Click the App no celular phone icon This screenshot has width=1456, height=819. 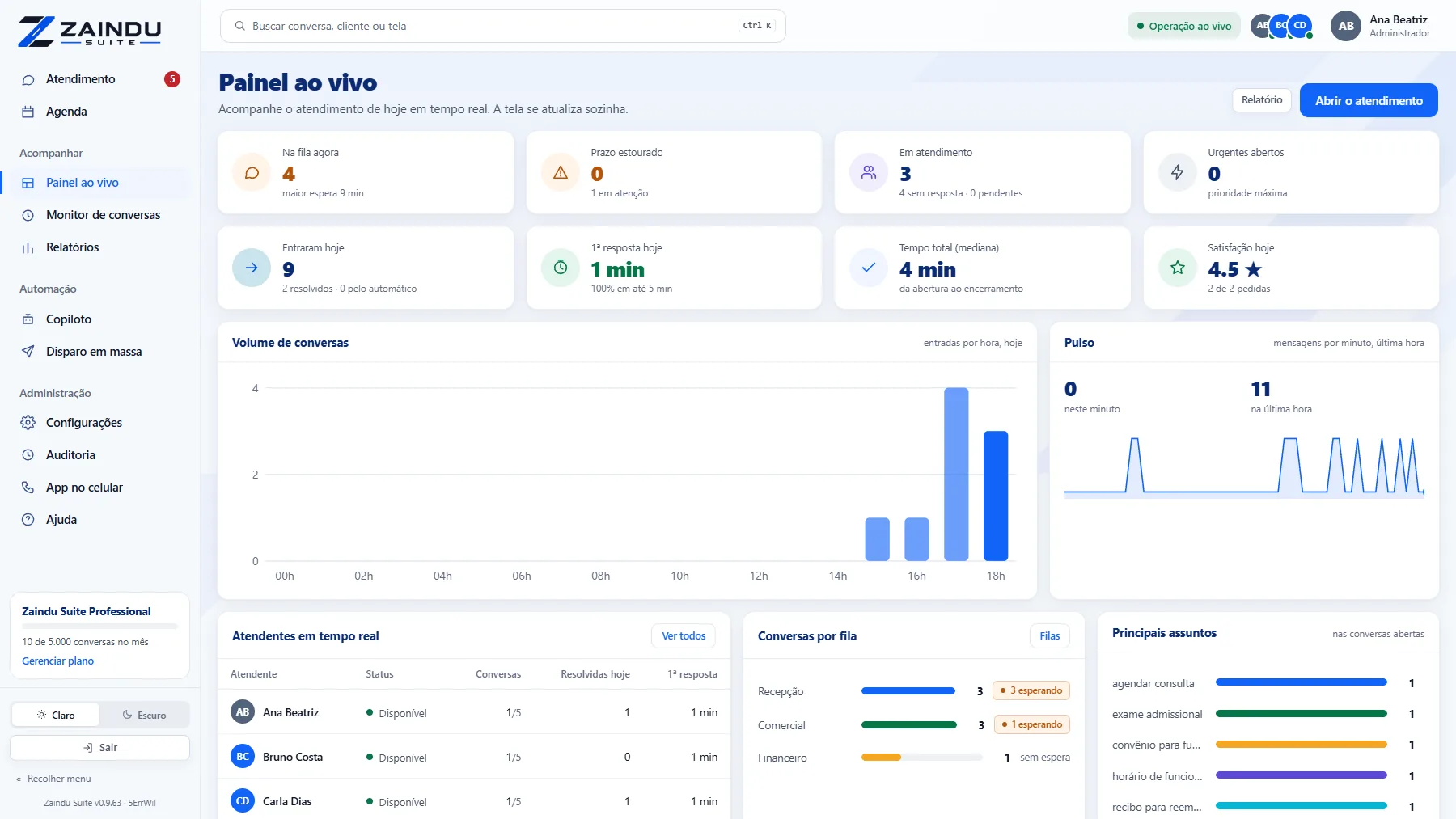[28, 488]
